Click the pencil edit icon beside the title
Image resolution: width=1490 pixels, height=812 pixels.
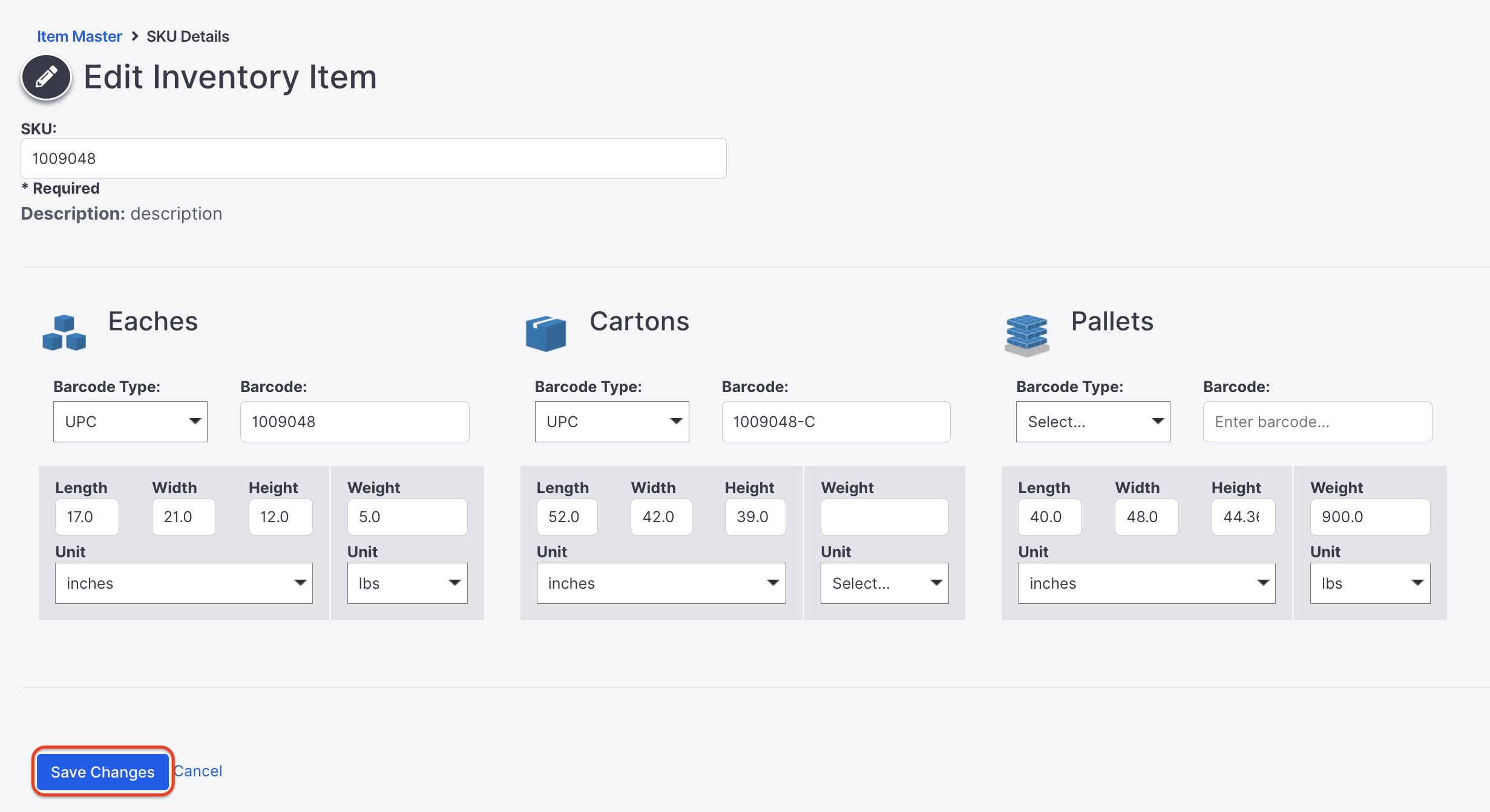[46, 77]
